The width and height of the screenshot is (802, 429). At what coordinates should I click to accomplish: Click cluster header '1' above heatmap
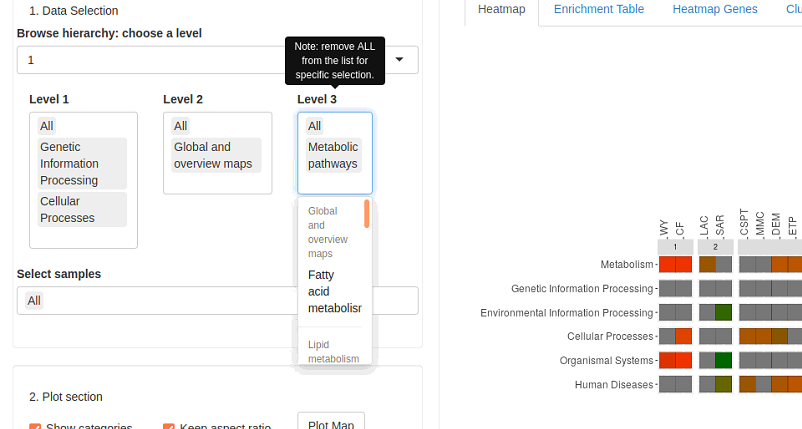675,247
